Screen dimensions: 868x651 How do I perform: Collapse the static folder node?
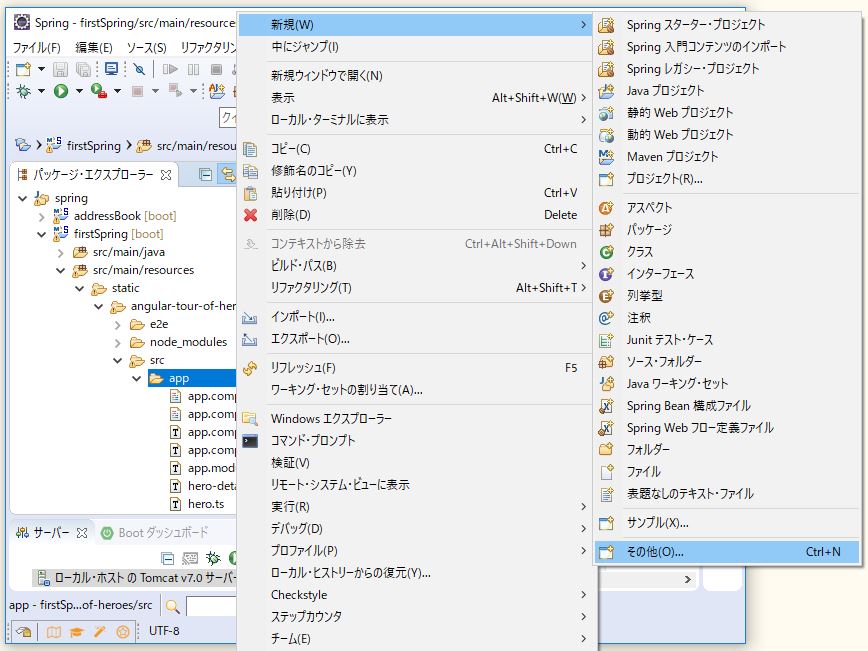coord(80,288)
